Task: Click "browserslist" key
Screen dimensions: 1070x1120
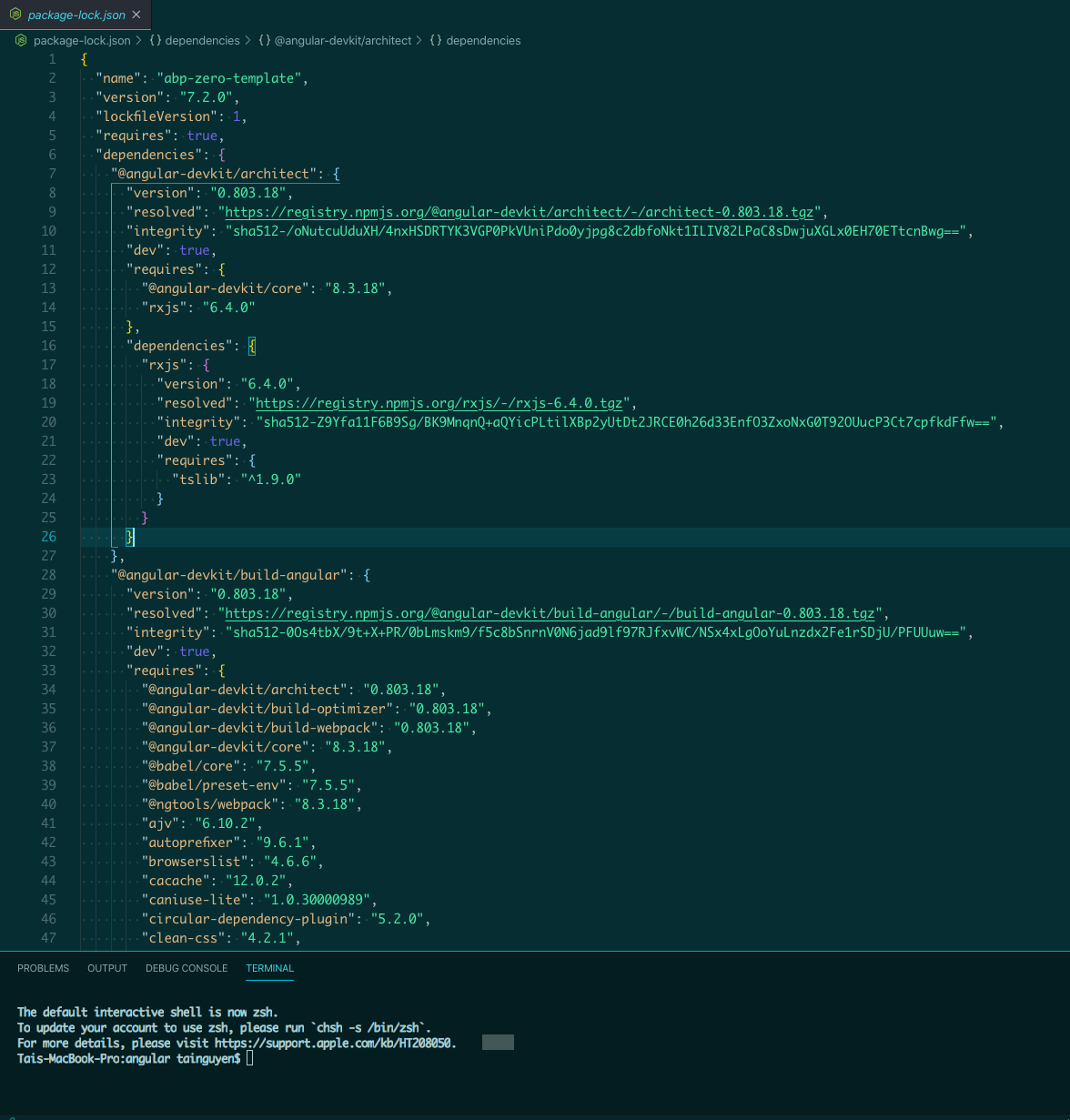Action: [x=195, y=862]
